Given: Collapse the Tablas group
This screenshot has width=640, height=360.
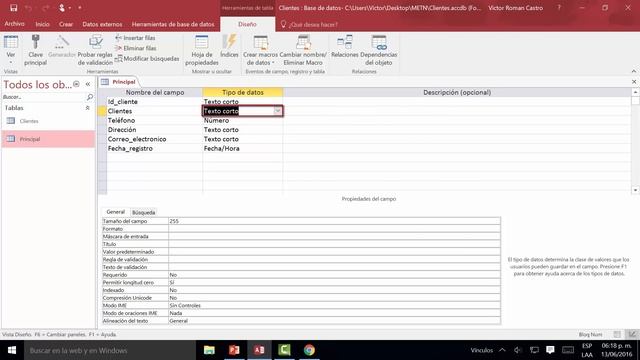Looking at the screenshot, I should [x=87, y=108].
